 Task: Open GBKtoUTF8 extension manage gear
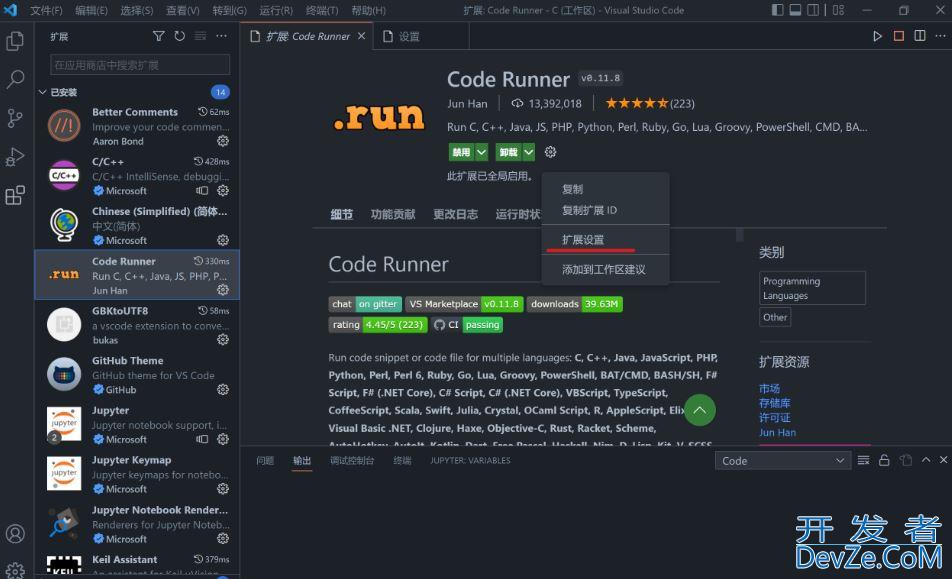point(223,340)
